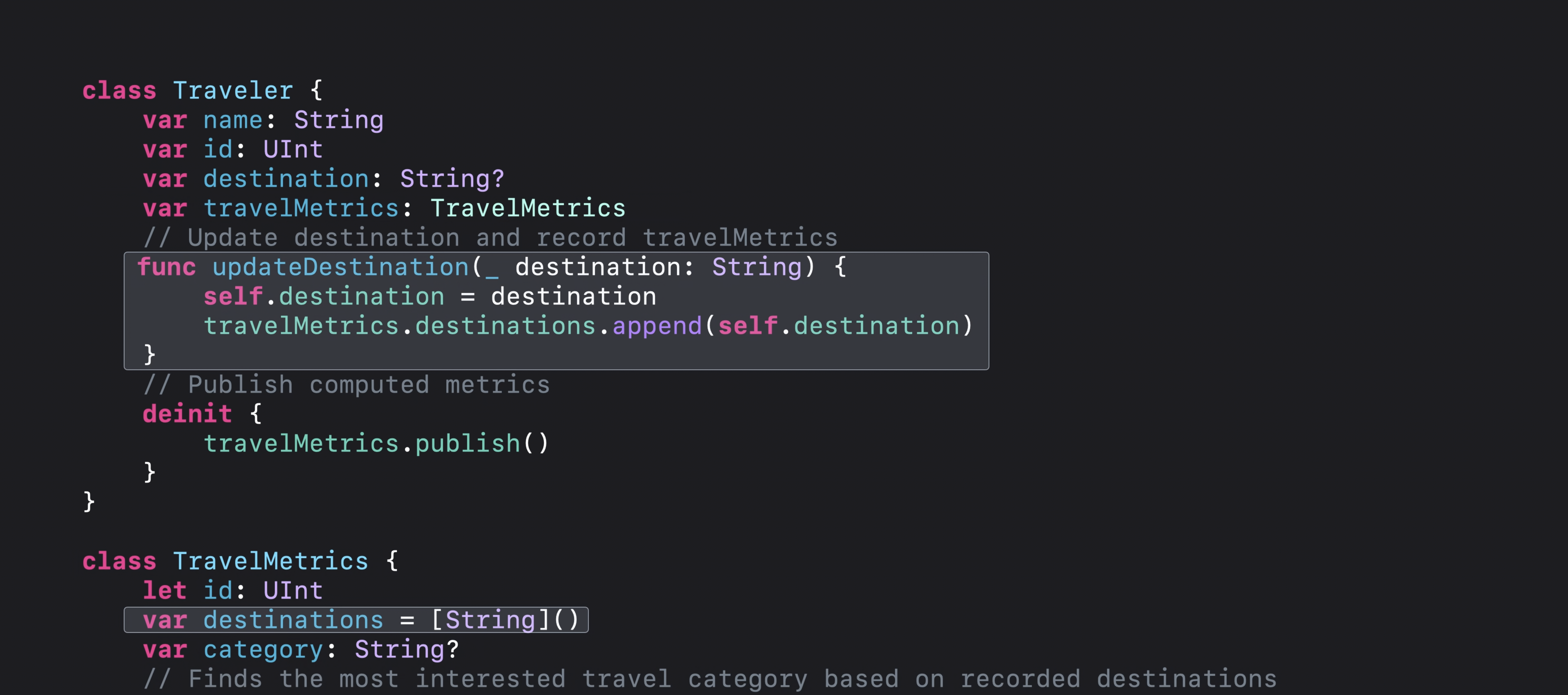Image resolution: width=1568 pixels, height=695 pixels.
Task: Click String type on the name property line
Action: coord(338,120)
